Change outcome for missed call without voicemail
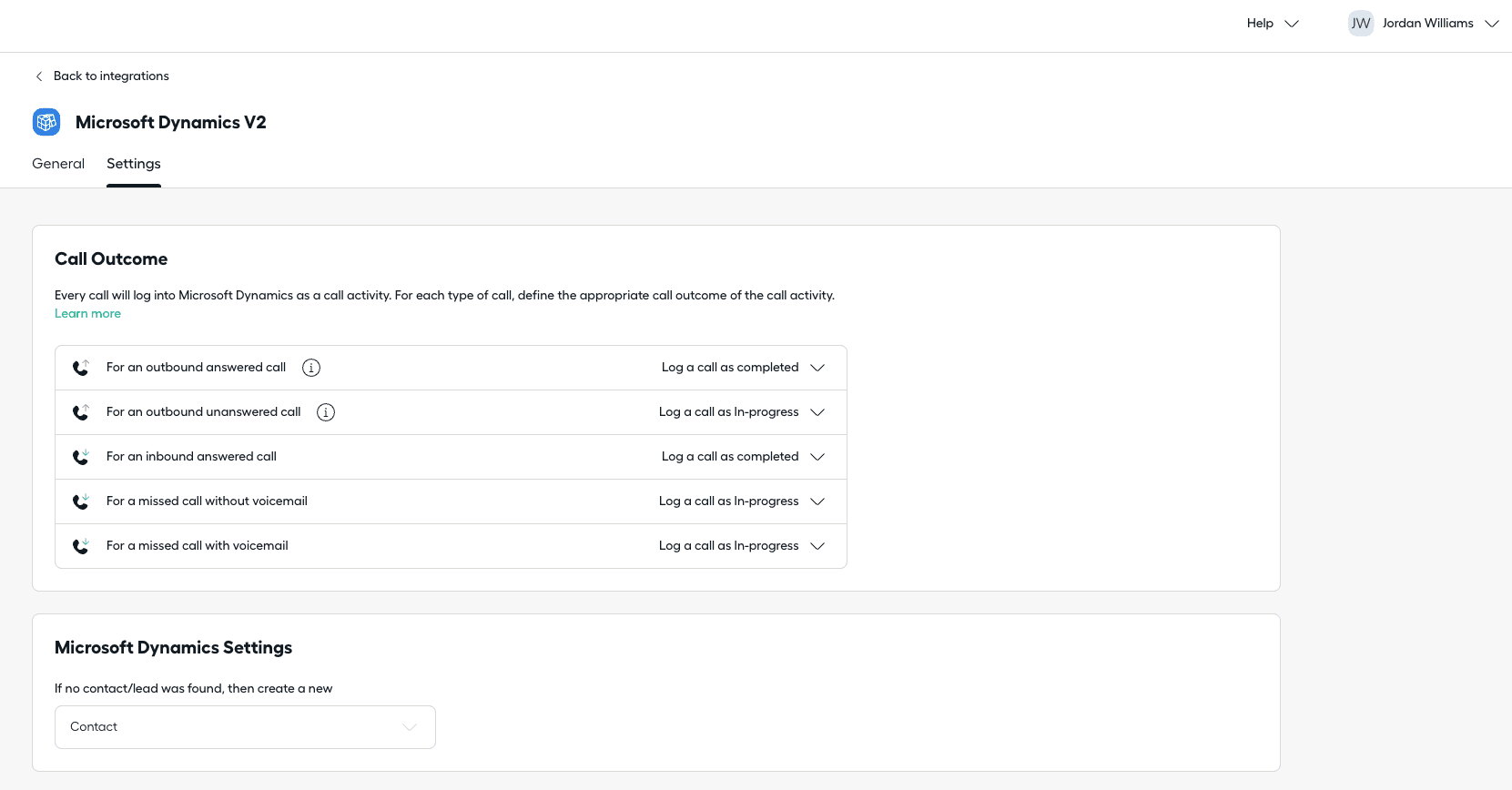 (x=741, y=501)
